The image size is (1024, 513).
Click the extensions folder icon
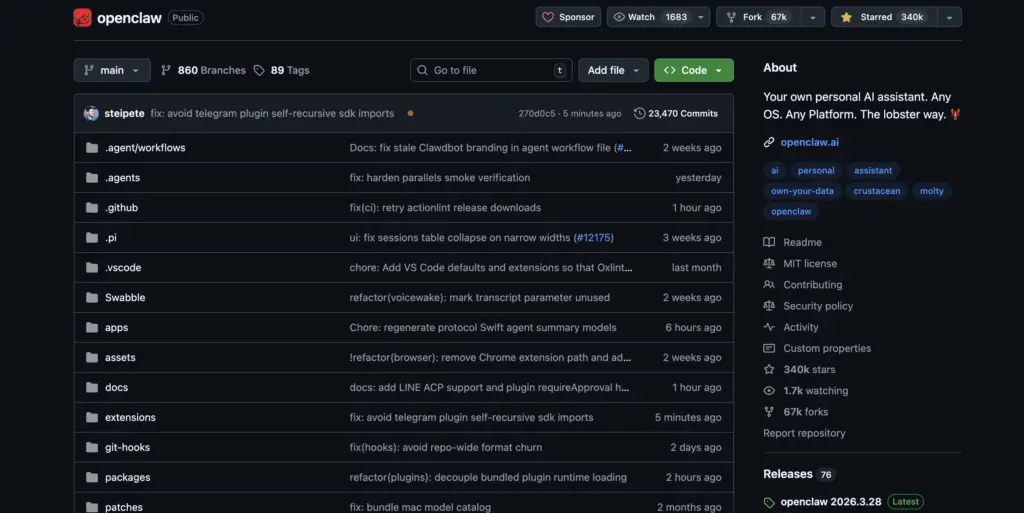coord(92,418)
